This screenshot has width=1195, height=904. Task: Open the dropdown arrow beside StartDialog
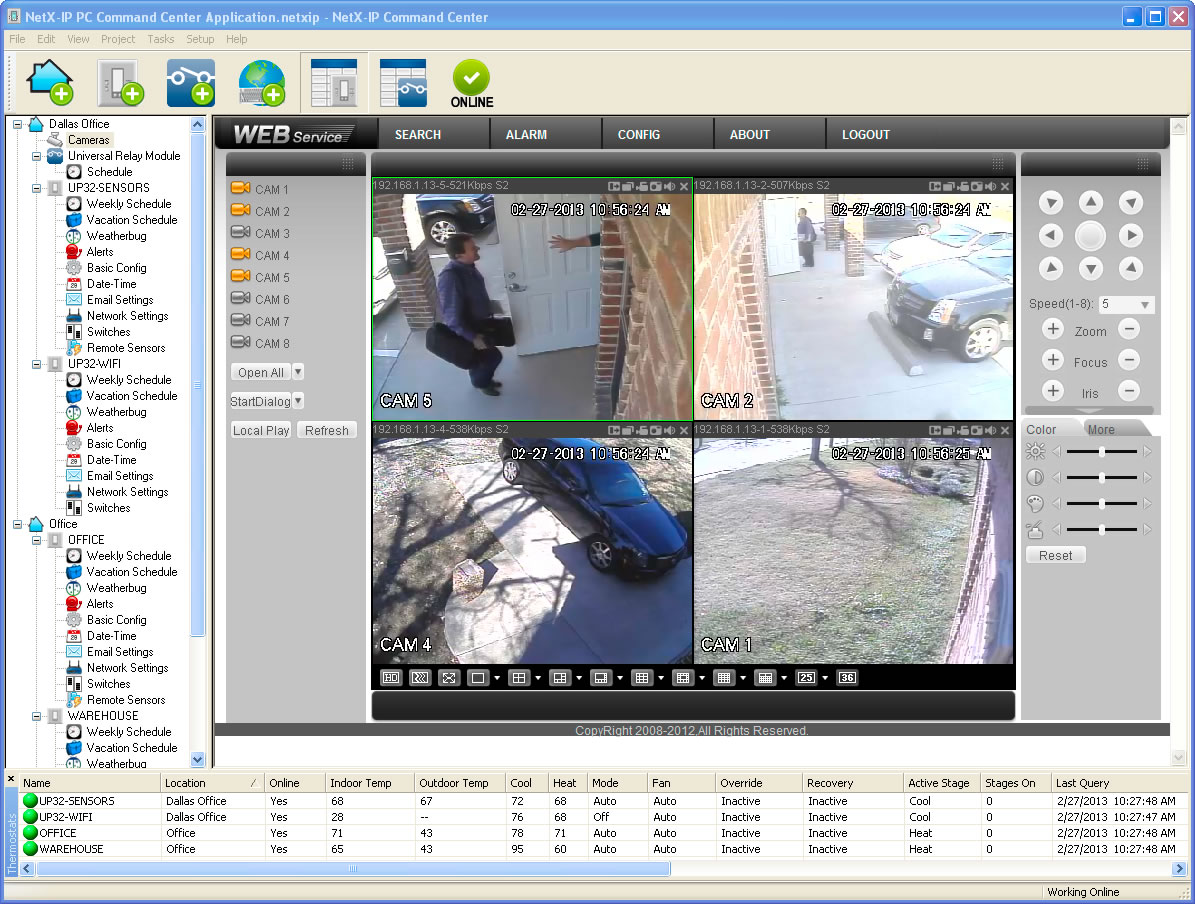point(298,400)
